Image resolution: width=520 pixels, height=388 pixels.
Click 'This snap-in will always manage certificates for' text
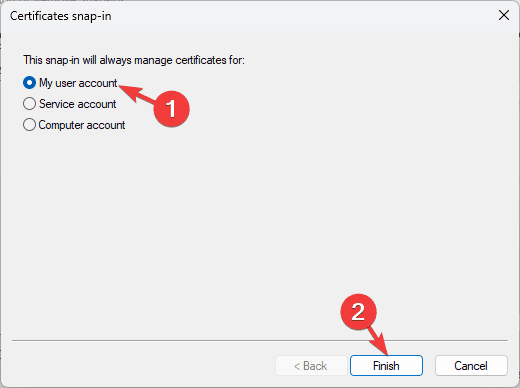(x=134, y=60)
